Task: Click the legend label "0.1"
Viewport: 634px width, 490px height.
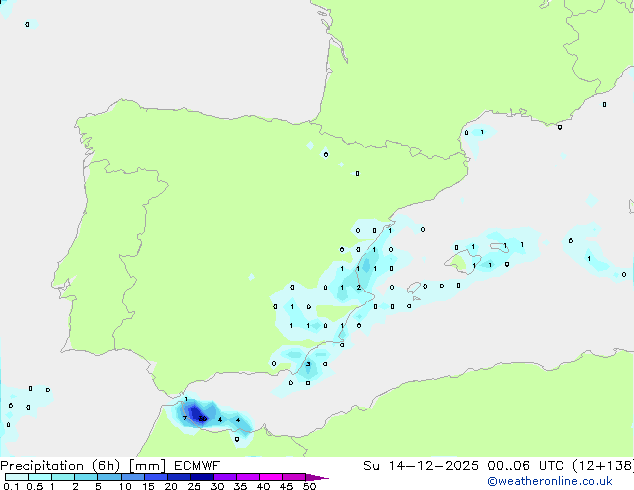Action: [11, 486]
